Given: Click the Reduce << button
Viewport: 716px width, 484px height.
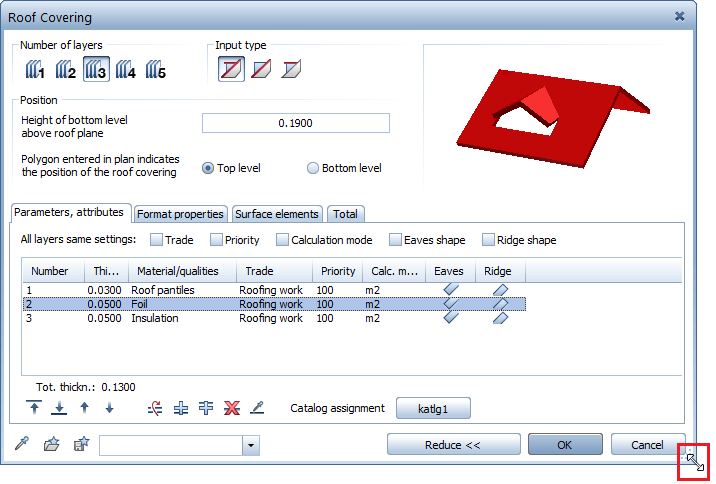Looking at the screenshot, I should [x=453, y=445].
